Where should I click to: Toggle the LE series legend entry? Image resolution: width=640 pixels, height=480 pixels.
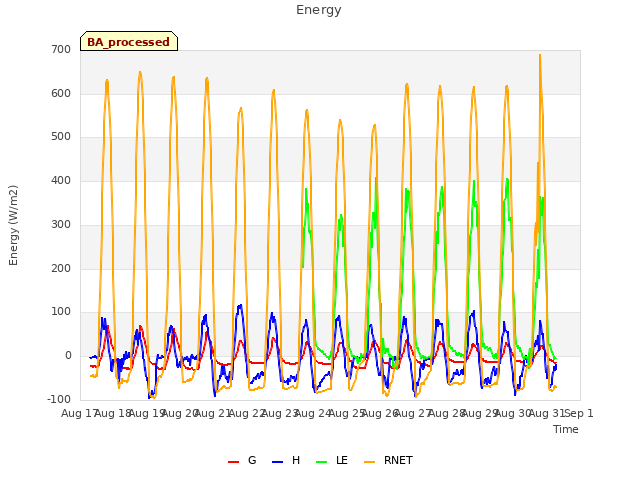pos(332,461)
